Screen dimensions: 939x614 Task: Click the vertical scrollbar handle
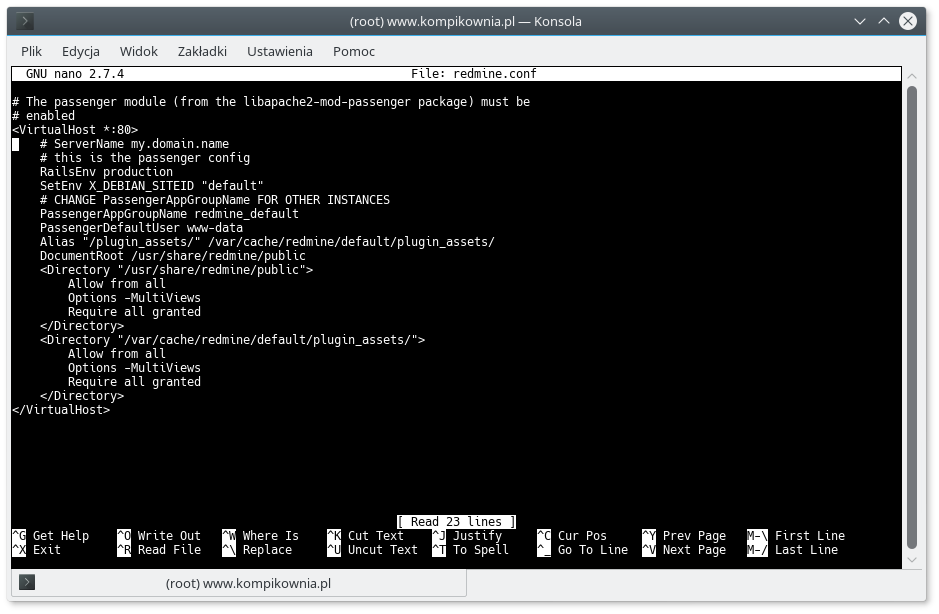[x=912, y=317]
